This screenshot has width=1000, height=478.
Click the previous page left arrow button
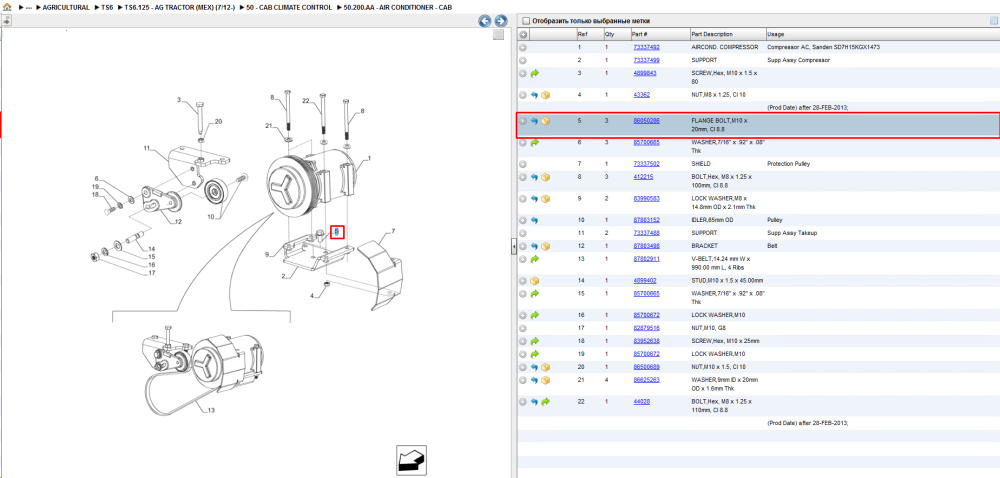pos(485,21)
